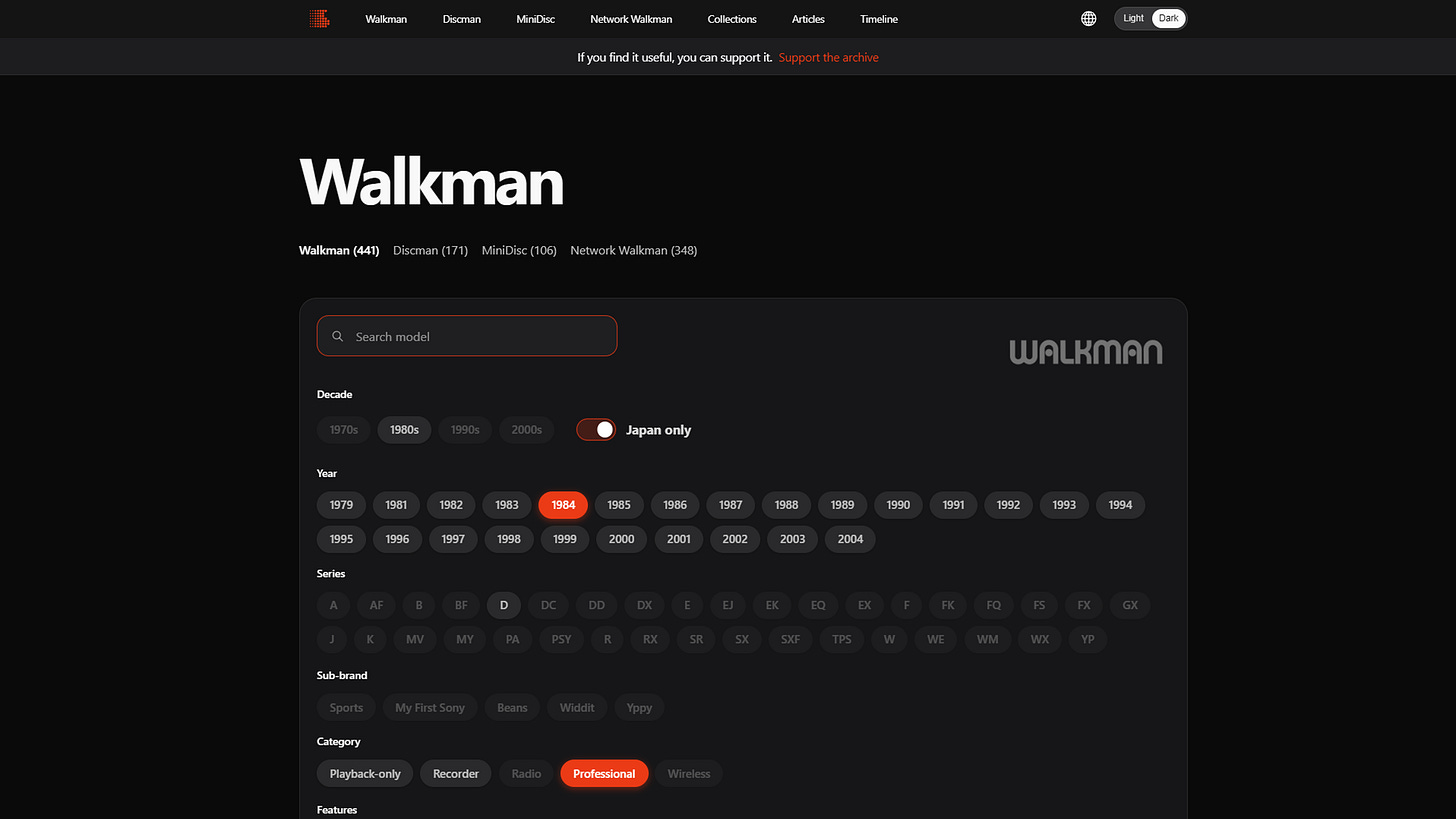
Task: Filter by year 2002
Action: click(735, 539)
